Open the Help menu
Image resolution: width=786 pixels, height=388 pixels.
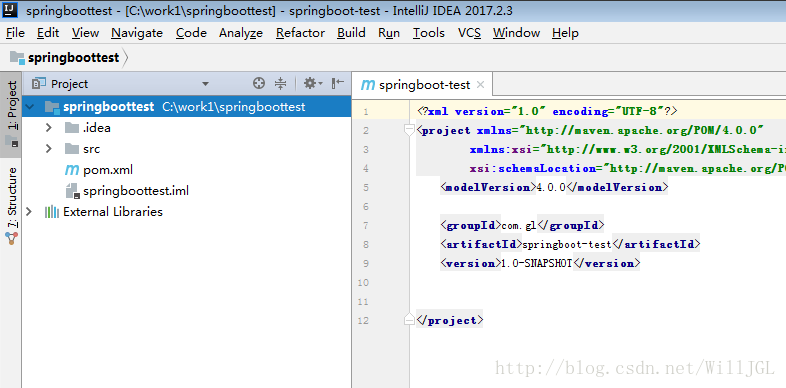[565, 33]
